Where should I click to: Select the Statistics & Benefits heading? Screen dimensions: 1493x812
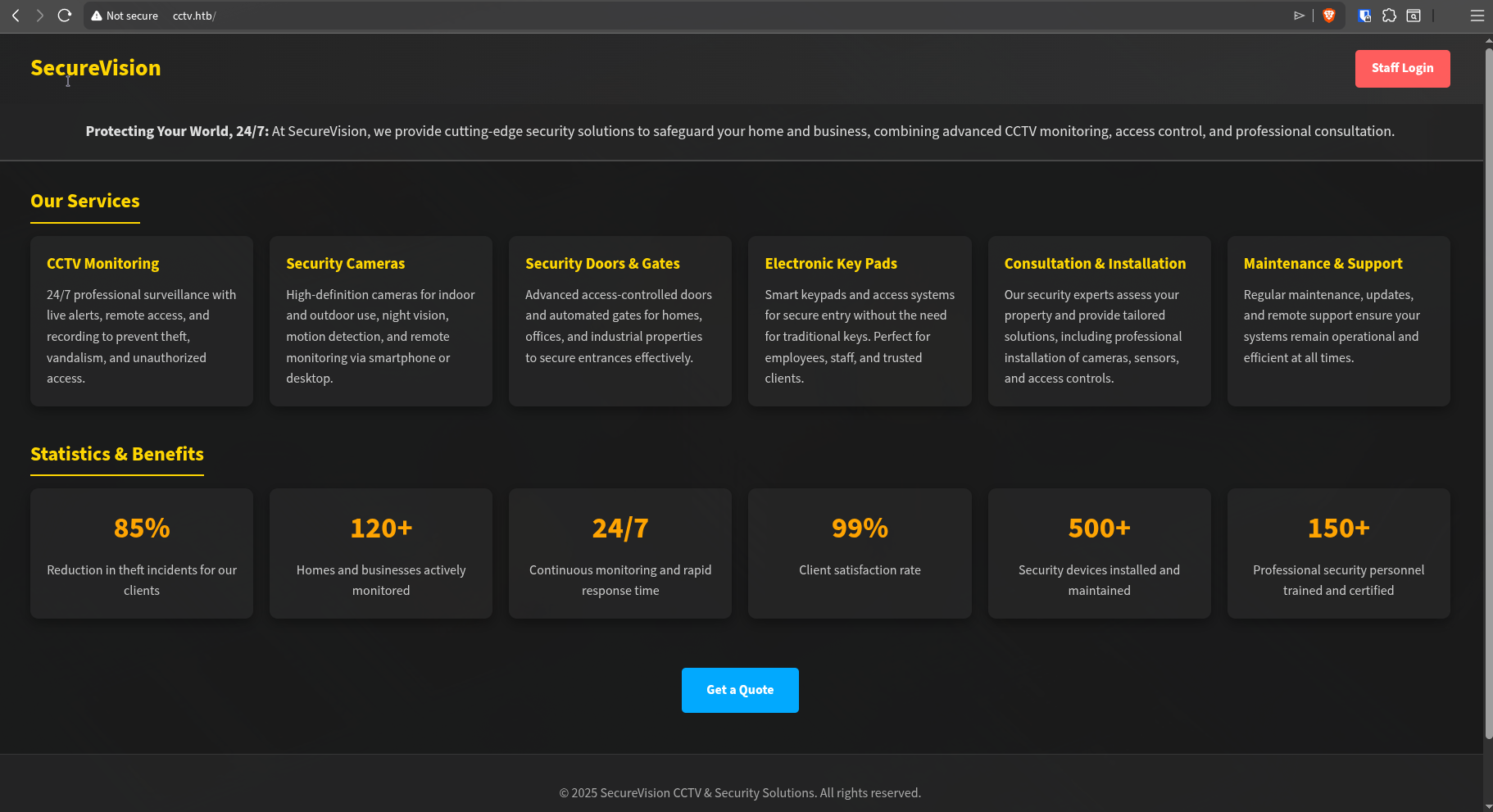click(x=117, y=454)
